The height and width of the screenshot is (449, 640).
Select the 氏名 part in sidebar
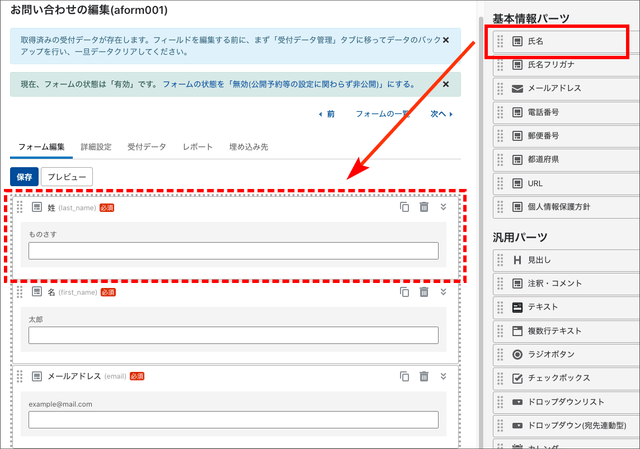pyautogui.click(x=566, y=41)
